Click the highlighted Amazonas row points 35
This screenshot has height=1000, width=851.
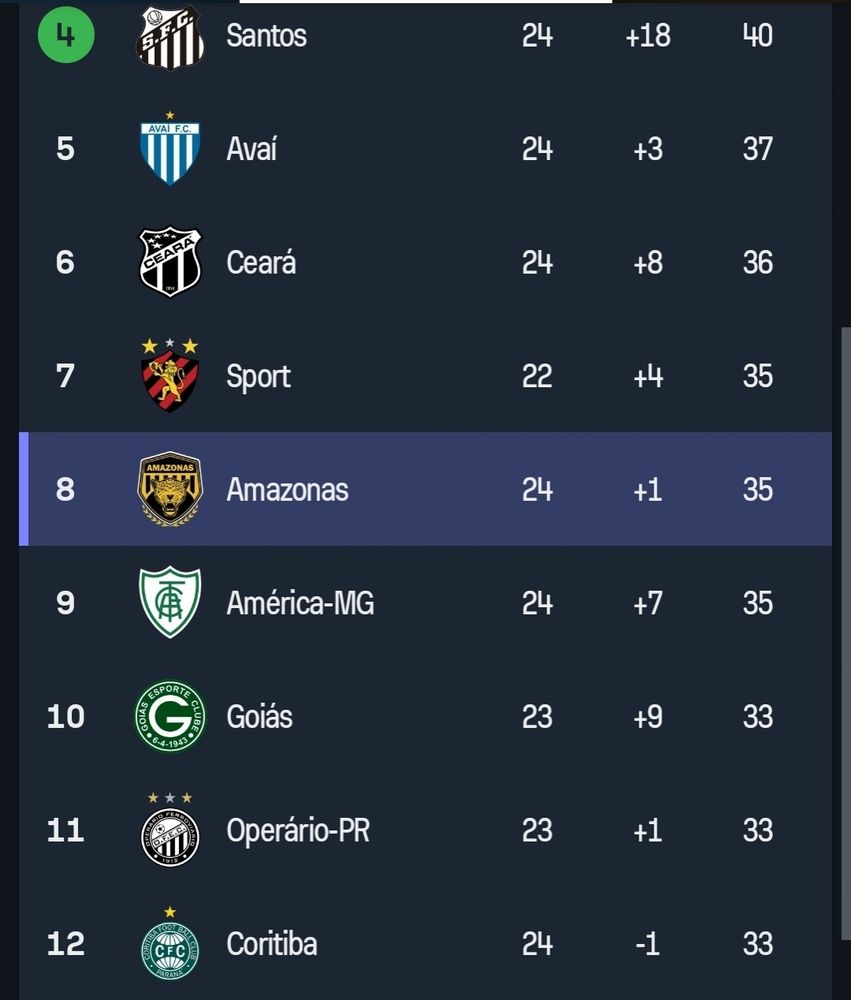758,489
